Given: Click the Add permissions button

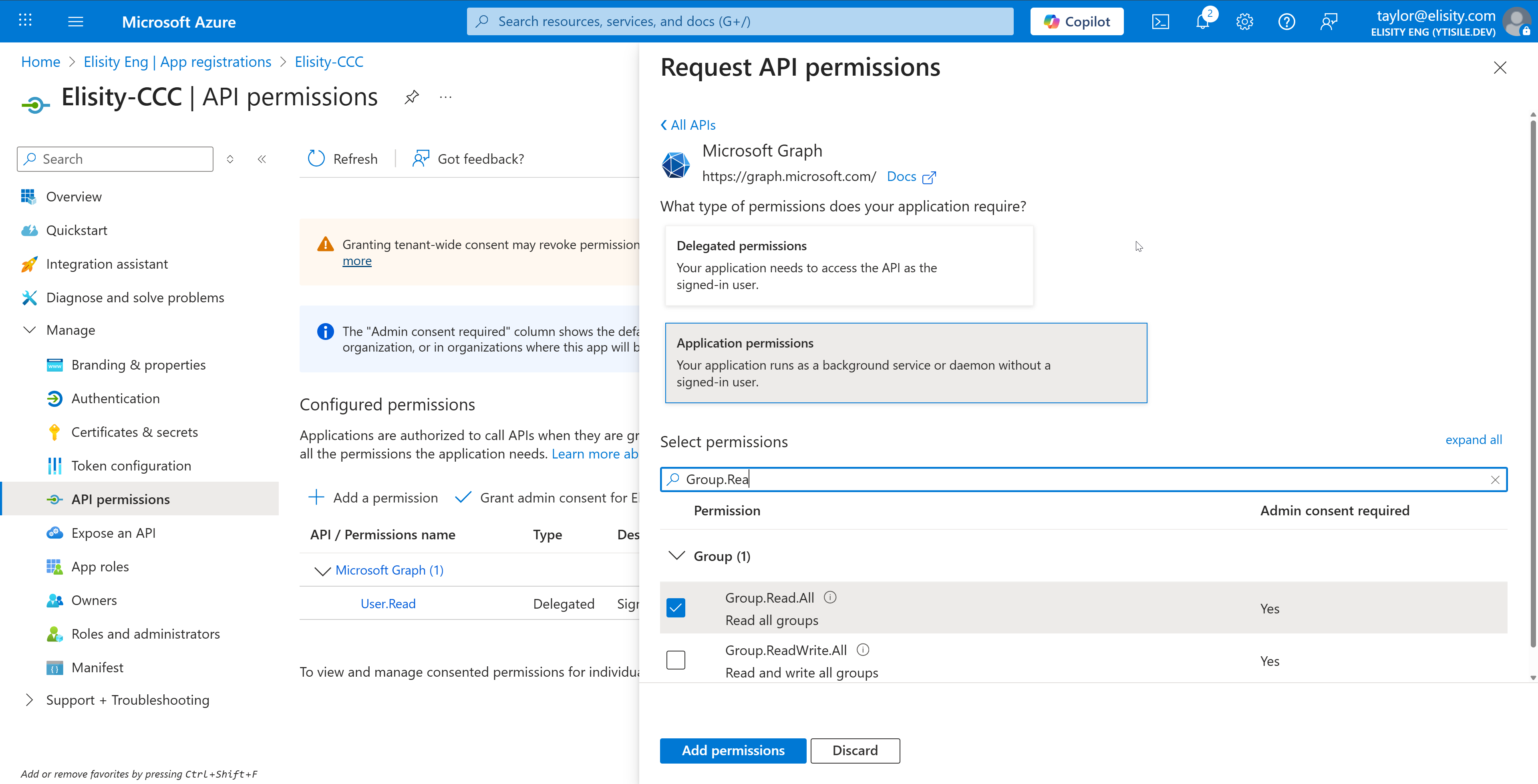Looking at the screenshot, I should point(733,750).
